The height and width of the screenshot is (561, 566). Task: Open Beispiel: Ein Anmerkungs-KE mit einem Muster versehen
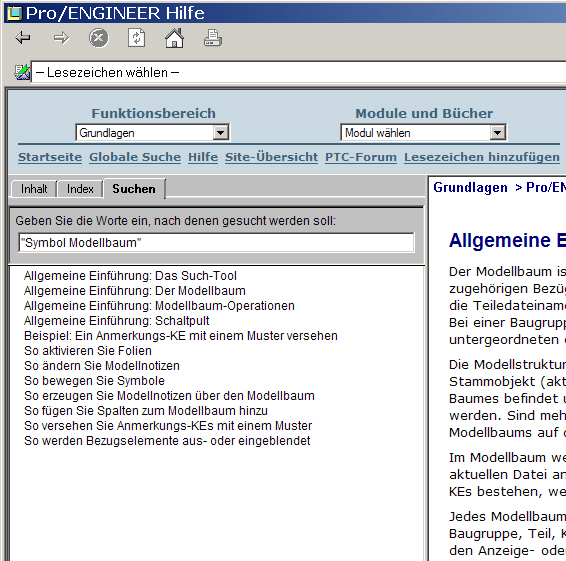[x=181, y=336]
